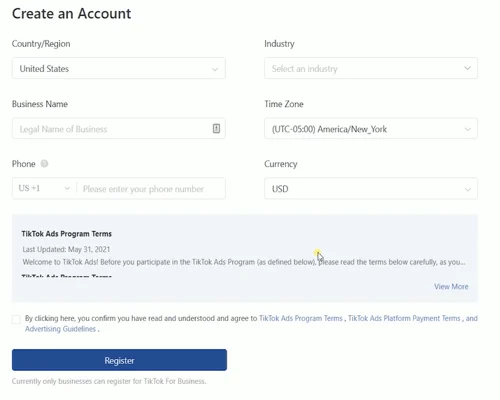Viewport: 500px width, 400px height.
Task: Open the Advertising Guidelines link
Action: coord(60,329)
